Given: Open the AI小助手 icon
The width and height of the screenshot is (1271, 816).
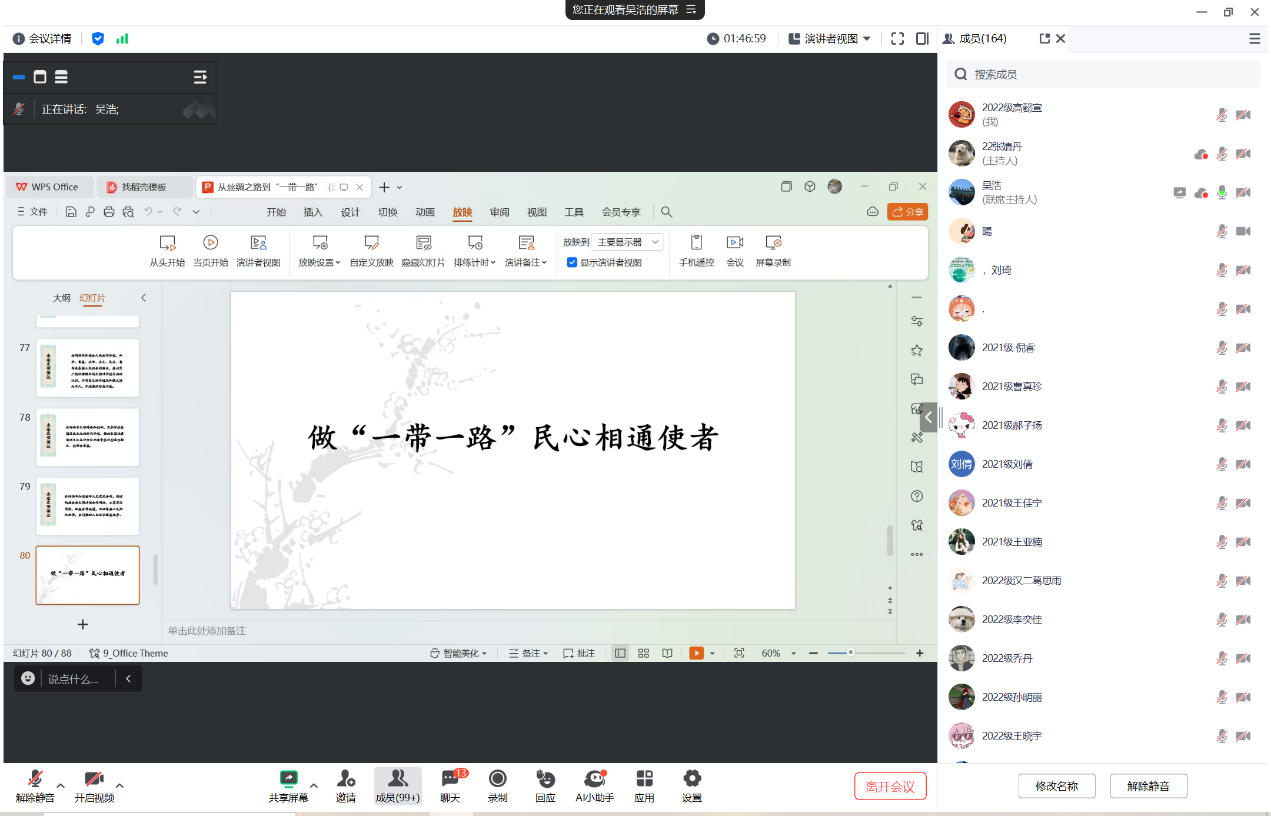Looking at the screenshot, I should [594, 779].
